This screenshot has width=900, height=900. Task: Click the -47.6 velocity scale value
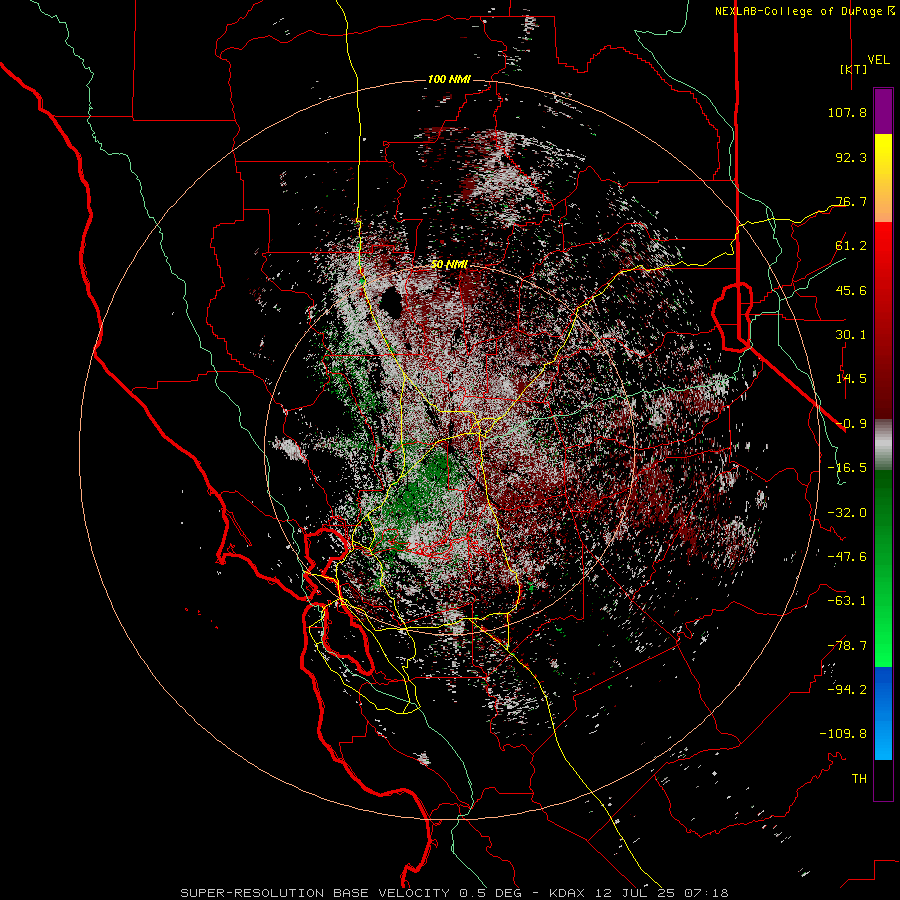847,557
